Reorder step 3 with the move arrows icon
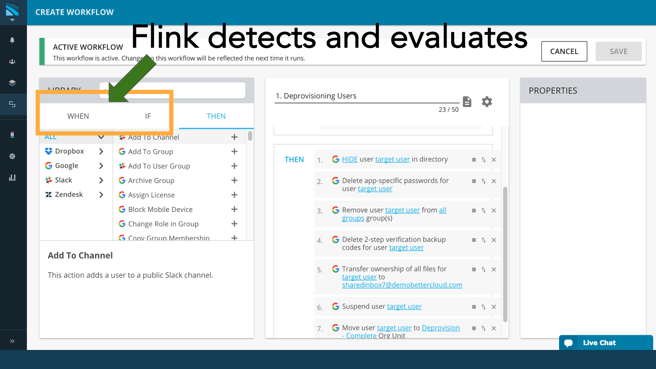The height and width of the screenshot is (369, 656). pos(484,210)
